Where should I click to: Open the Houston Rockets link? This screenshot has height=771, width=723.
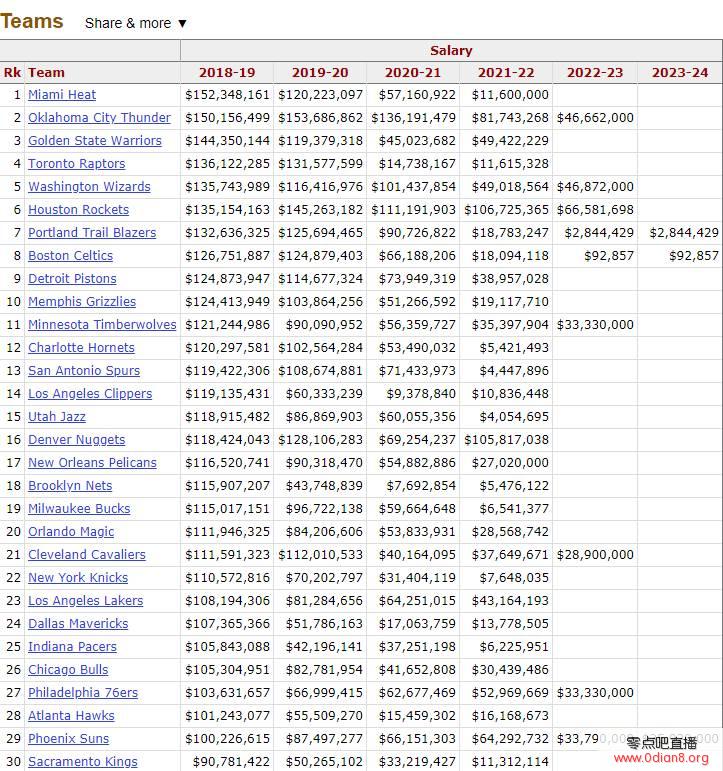click(x=79, y=209)
